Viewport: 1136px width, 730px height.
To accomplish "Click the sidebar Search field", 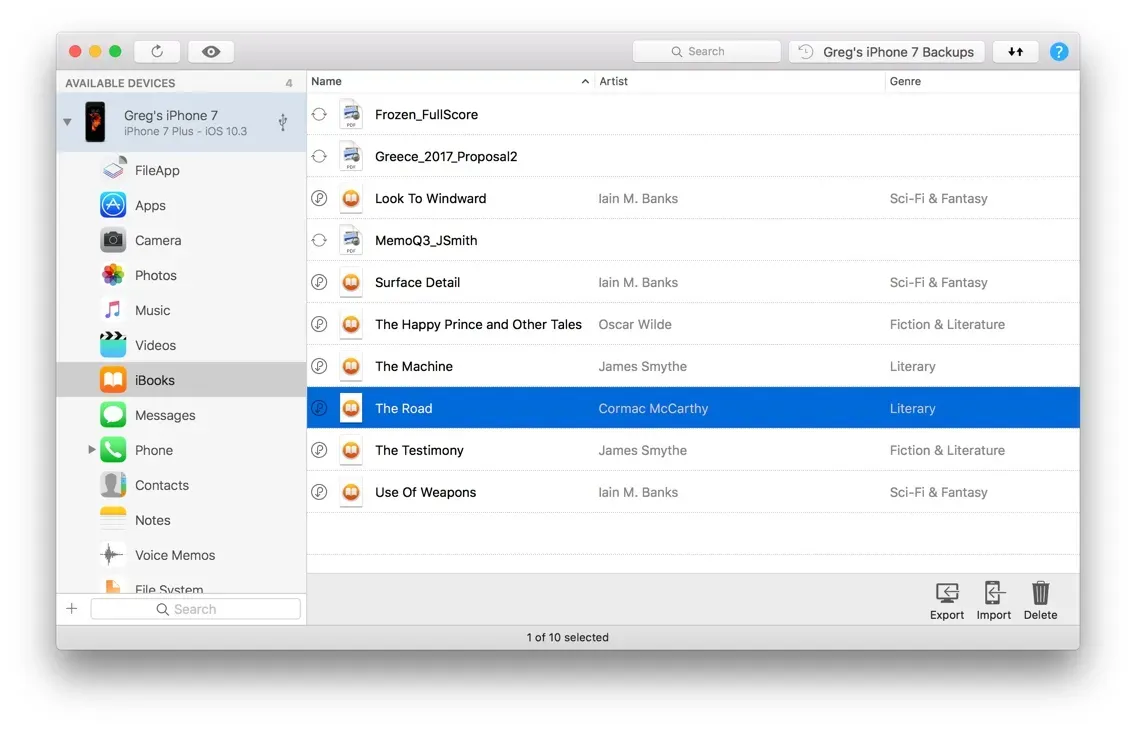I will click(196, 609).
